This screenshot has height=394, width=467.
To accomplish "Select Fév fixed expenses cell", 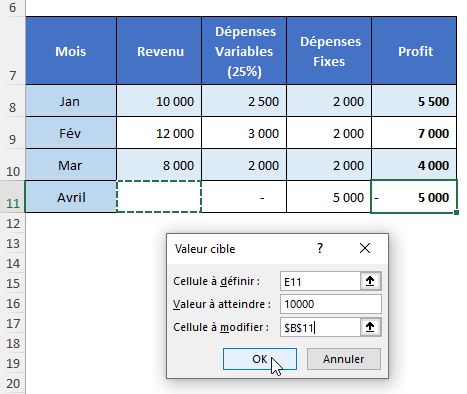I will pos(329,133).
